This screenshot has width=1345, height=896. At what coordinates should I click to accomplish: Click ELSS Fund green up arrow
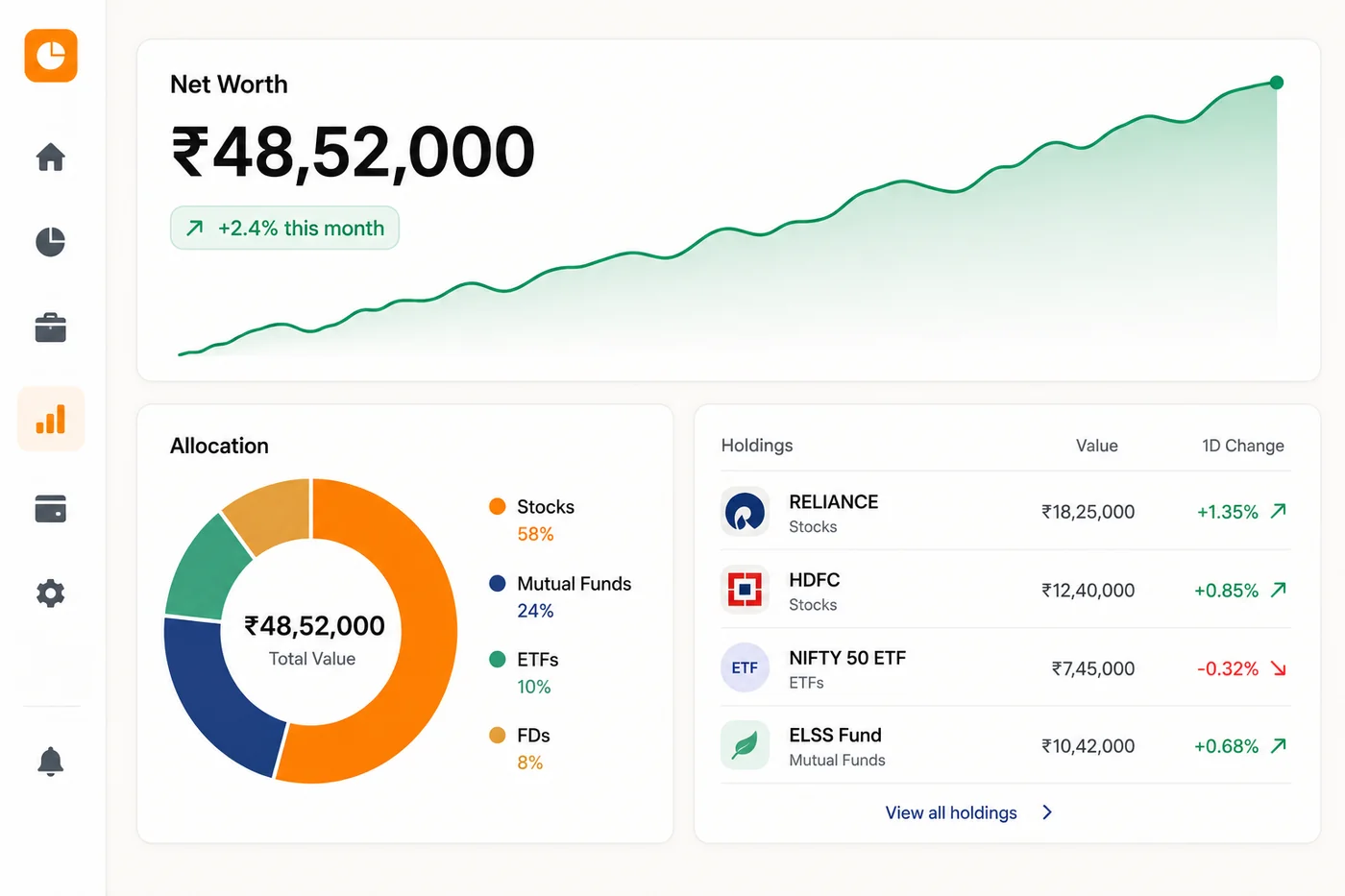coord(1278,745)
